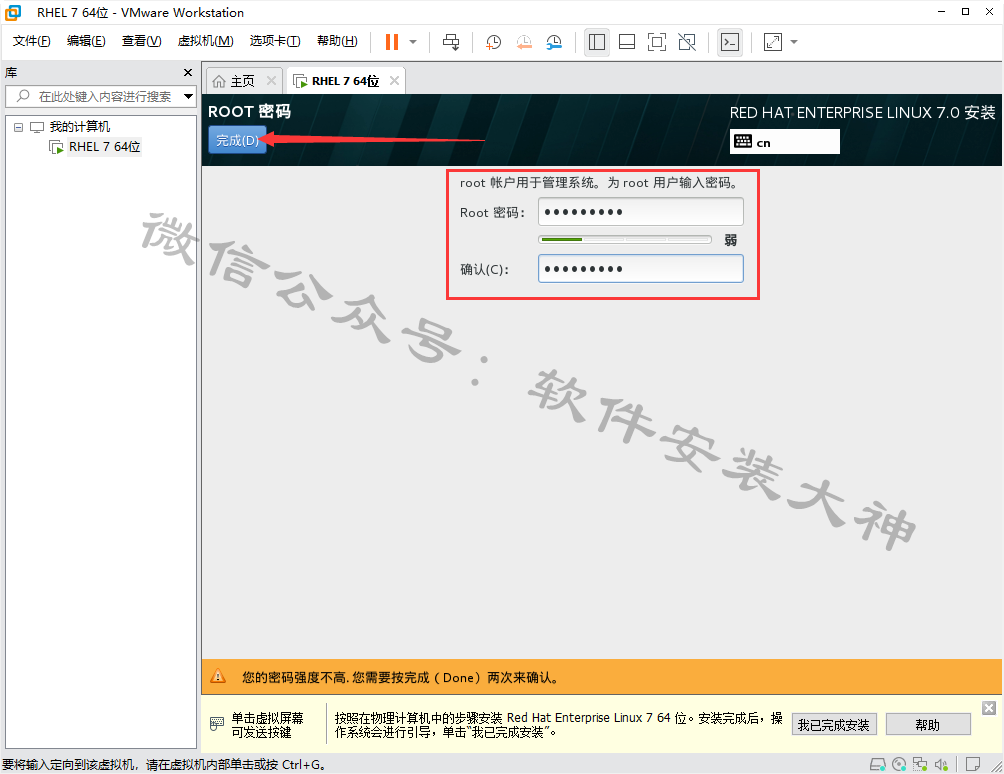
Task: Collapse the 我的计算机 tree node
Action: click(x=19, y=127)
